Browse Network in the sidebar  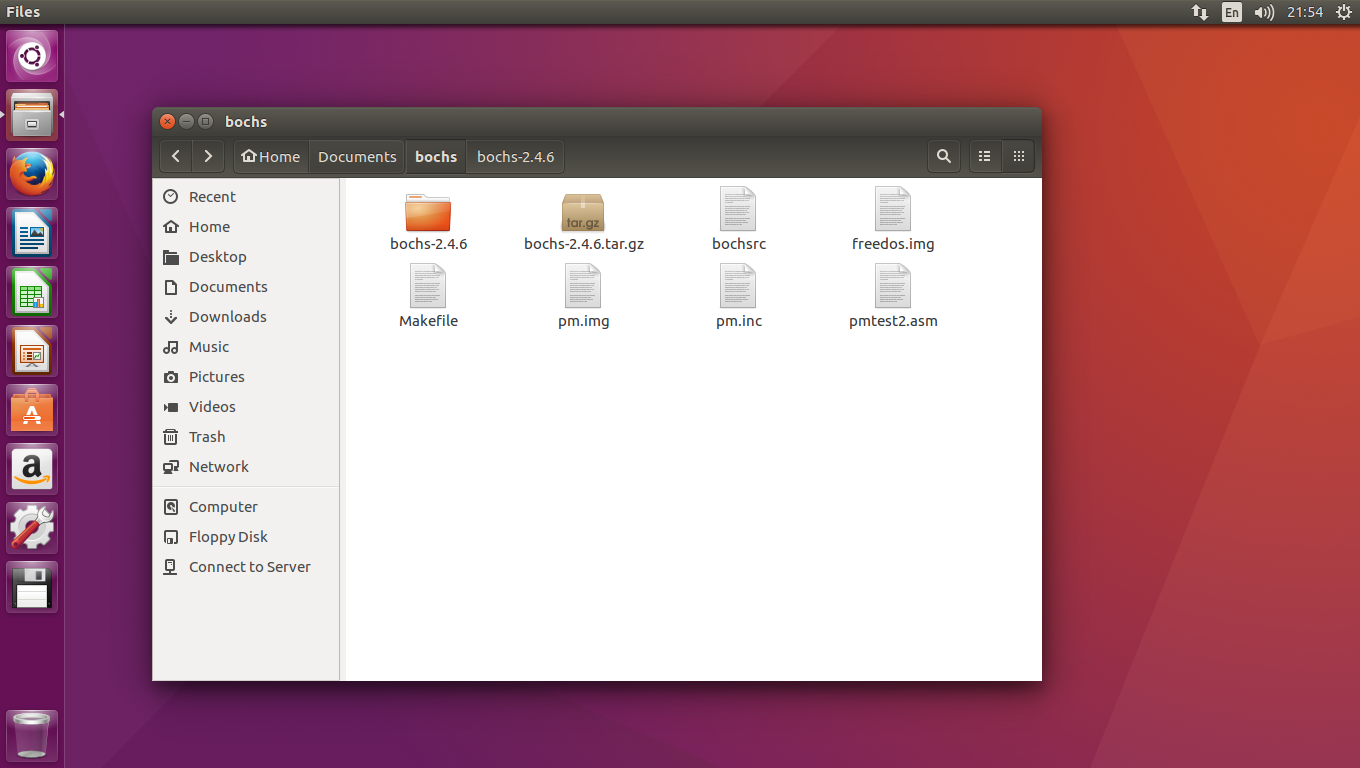[x=246, y=467]
